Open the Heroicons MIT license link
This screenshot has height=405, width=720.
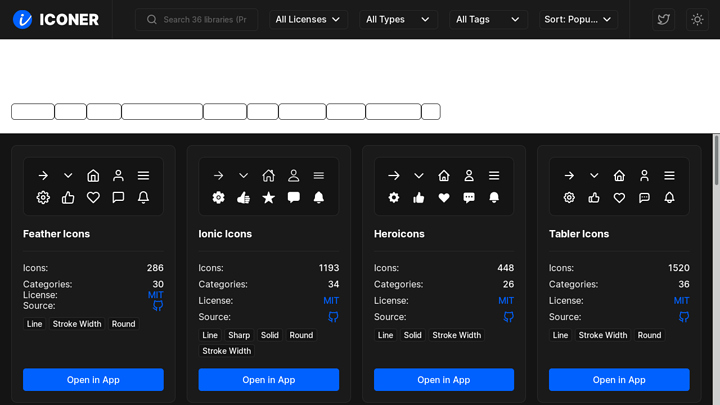(x=506, y=301)
